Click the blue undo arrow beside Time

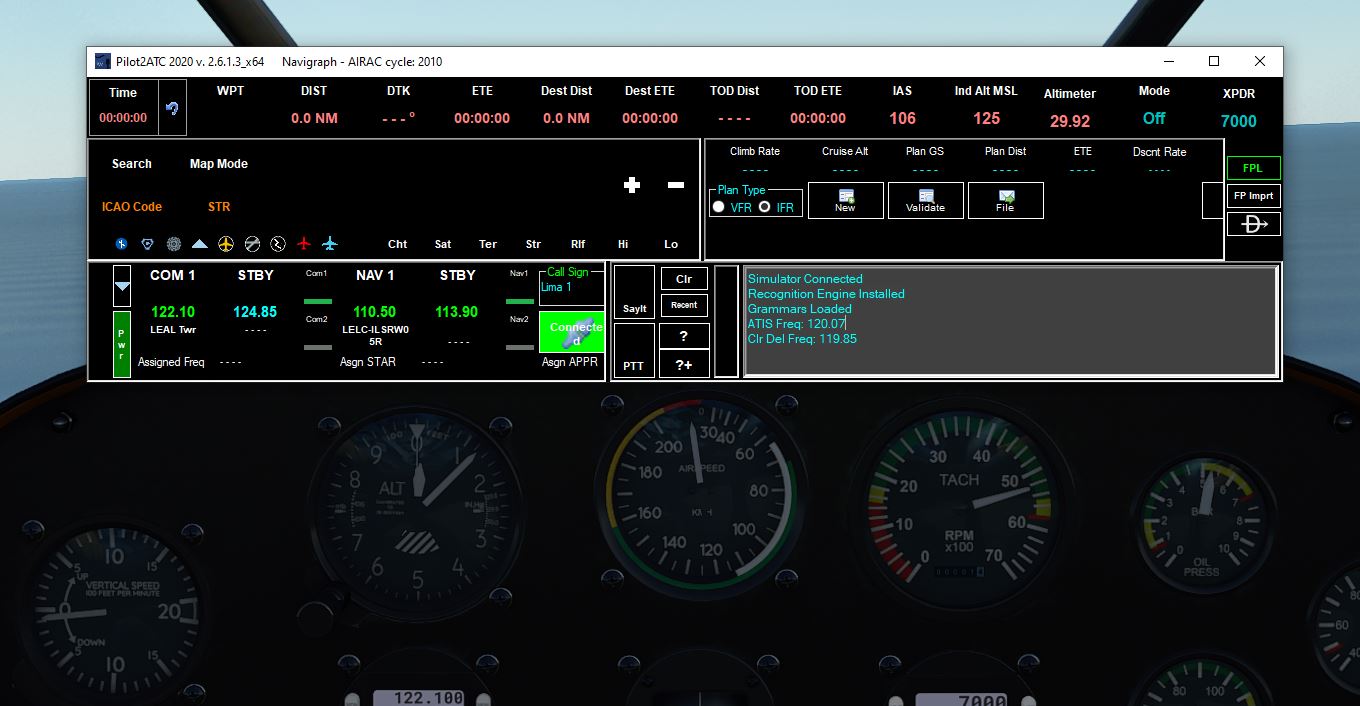tap(172, 108)
